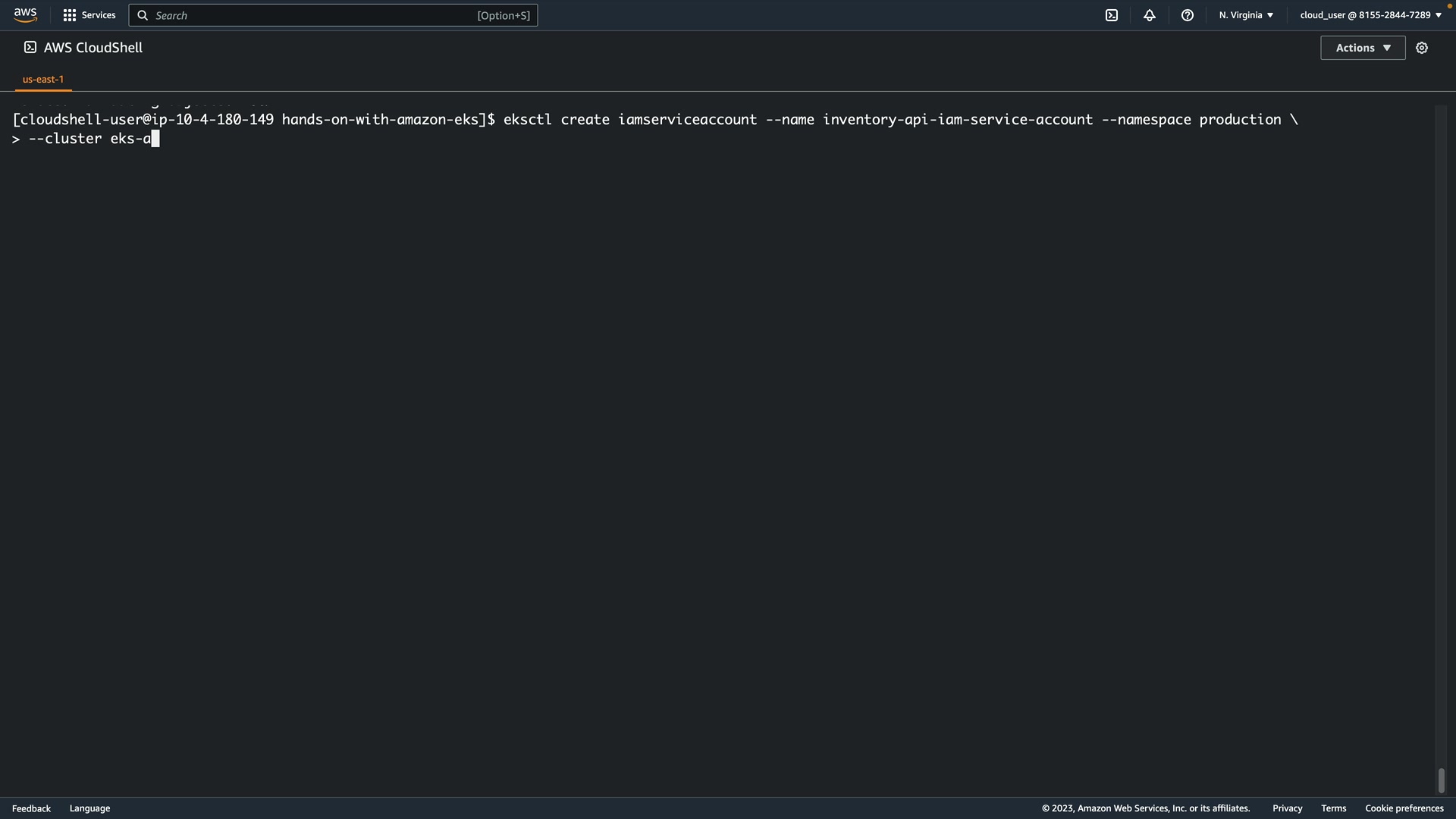Viewport: 1456px width, 819px height.
Task: Select the us-east-1 terminal tab
Action: (x=43, y=79)
